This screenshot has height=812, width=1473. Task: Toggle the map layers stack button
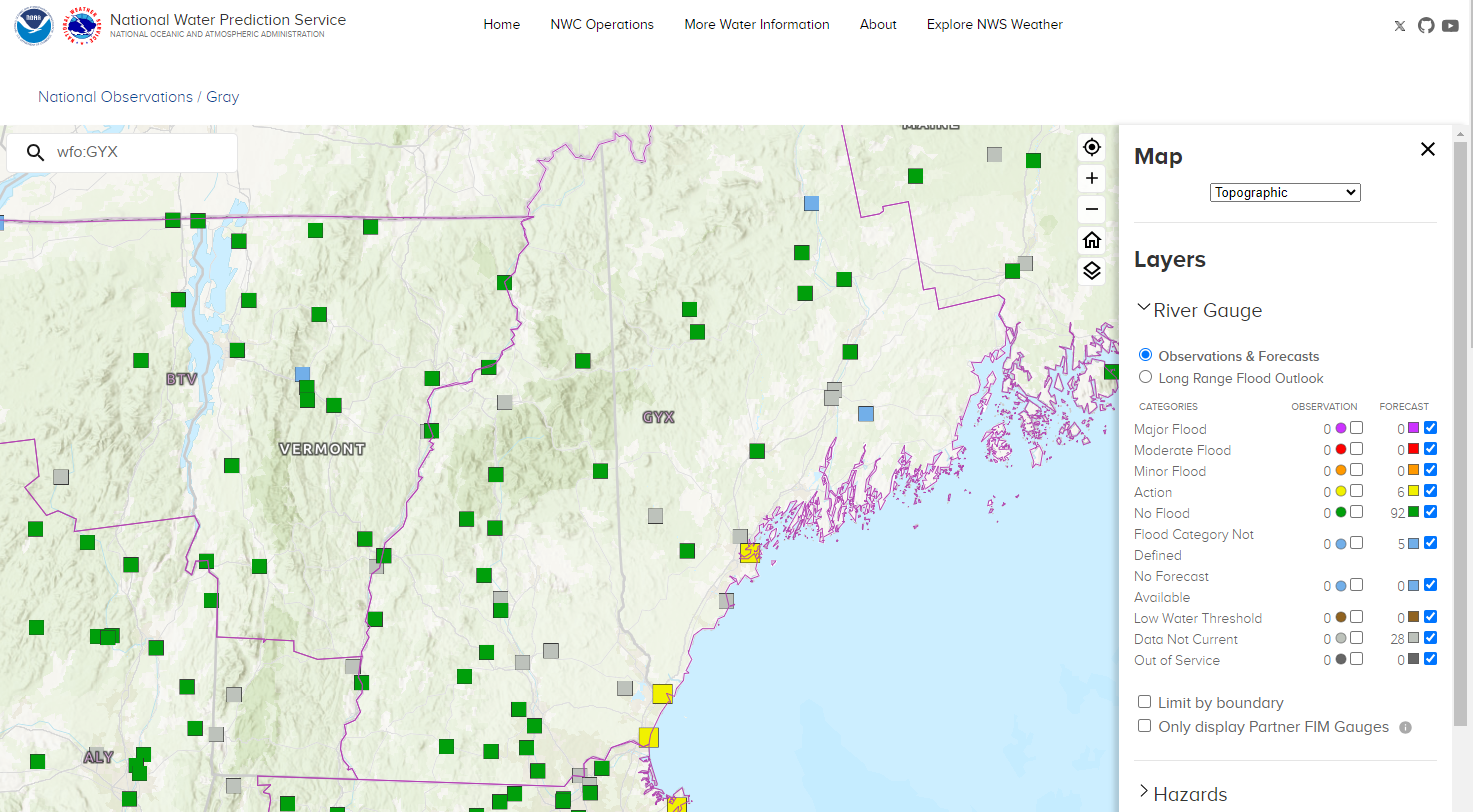(x=1092, y=271)
